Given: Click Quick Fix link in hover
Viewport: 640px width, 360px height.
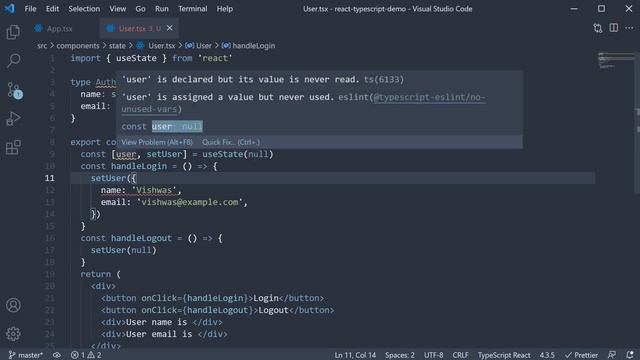Looking at the screenshot, I should pyautogui.click(x=231, y=142).
